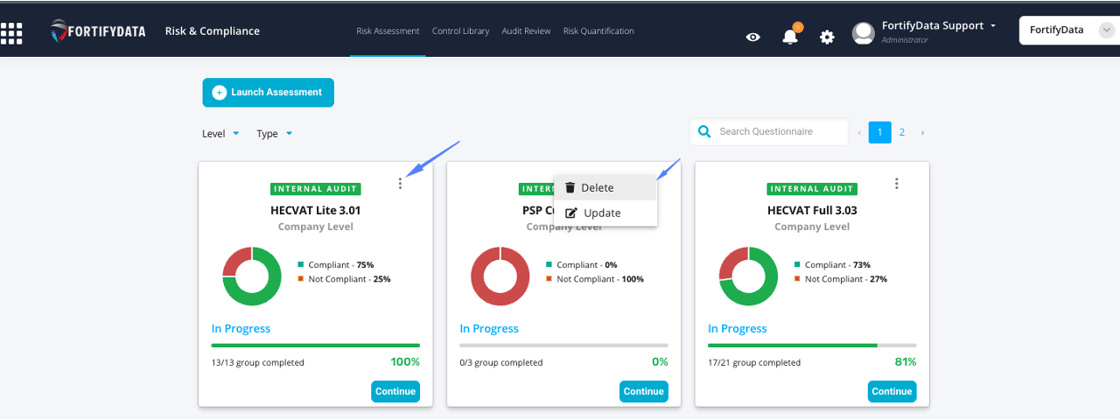The image size is (1120, 420).
Task: Click the FortifyData logo
Action: pos(98,32)
